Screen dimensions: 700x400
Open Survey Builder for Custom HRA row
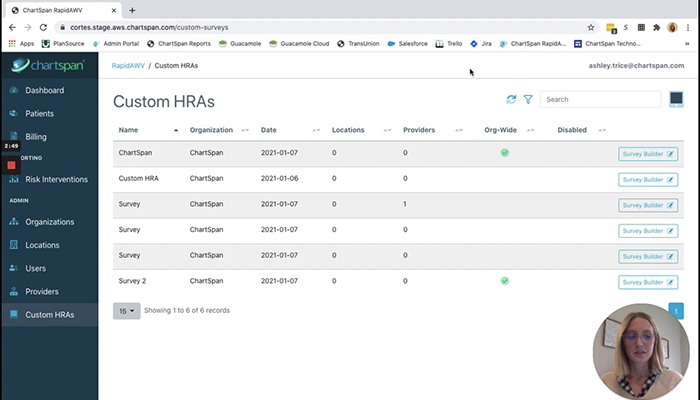pyautogui.click(x=648, y=179)
